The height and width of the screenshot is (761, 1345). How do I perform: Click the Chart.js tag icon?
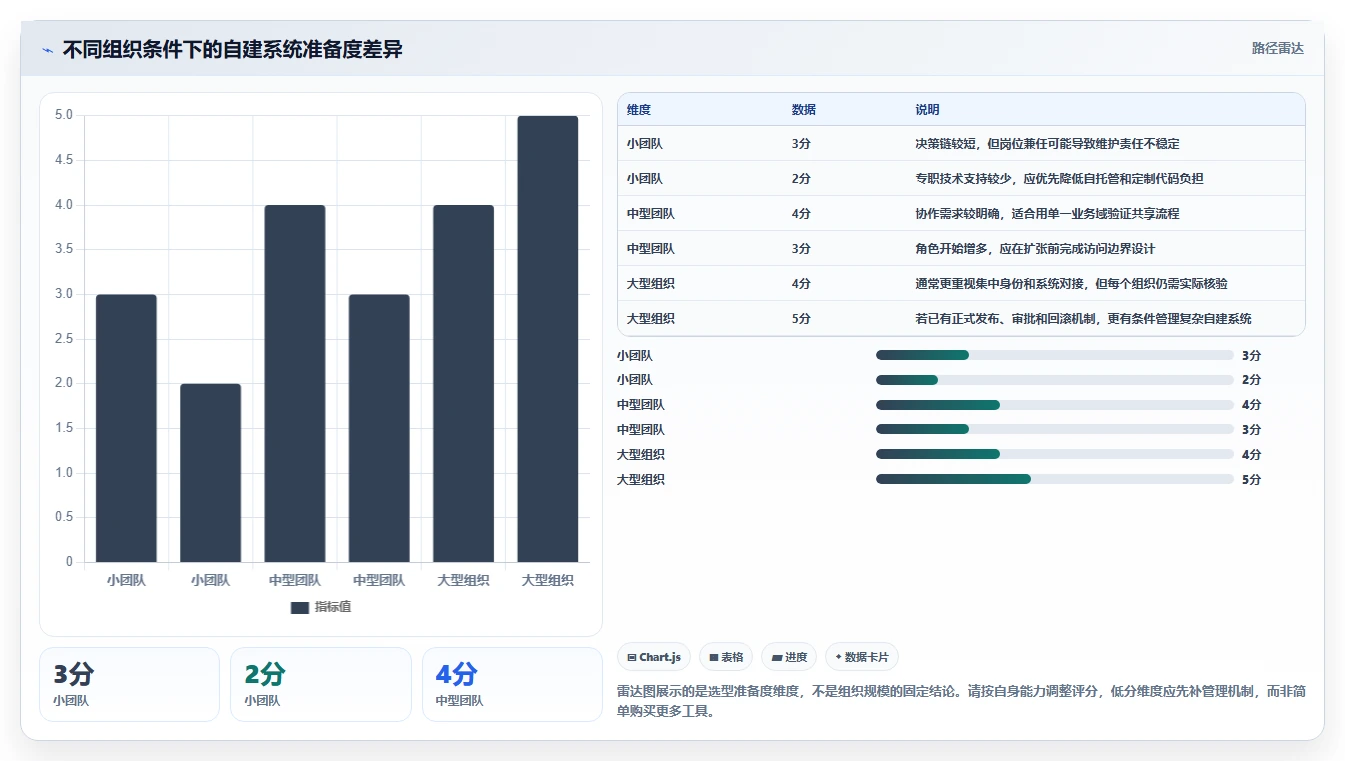[632, 657]
